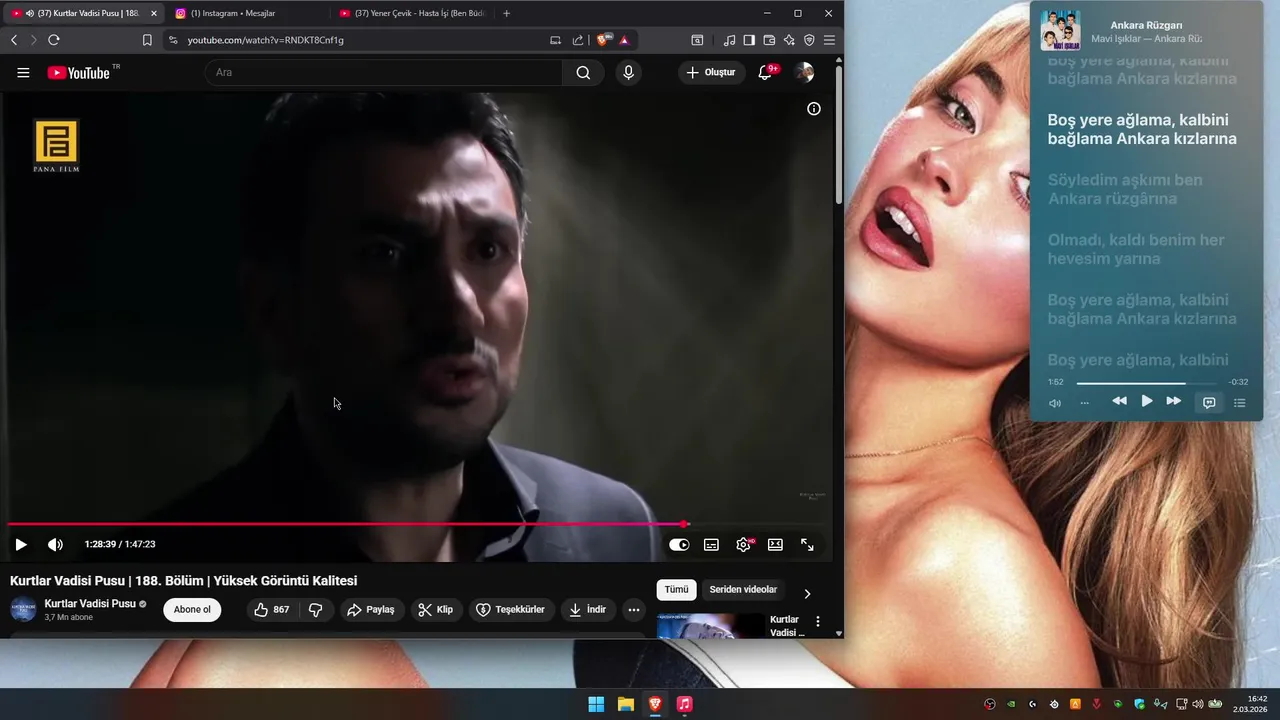
Task: Click the Oluştur create button
Action: 711,72
